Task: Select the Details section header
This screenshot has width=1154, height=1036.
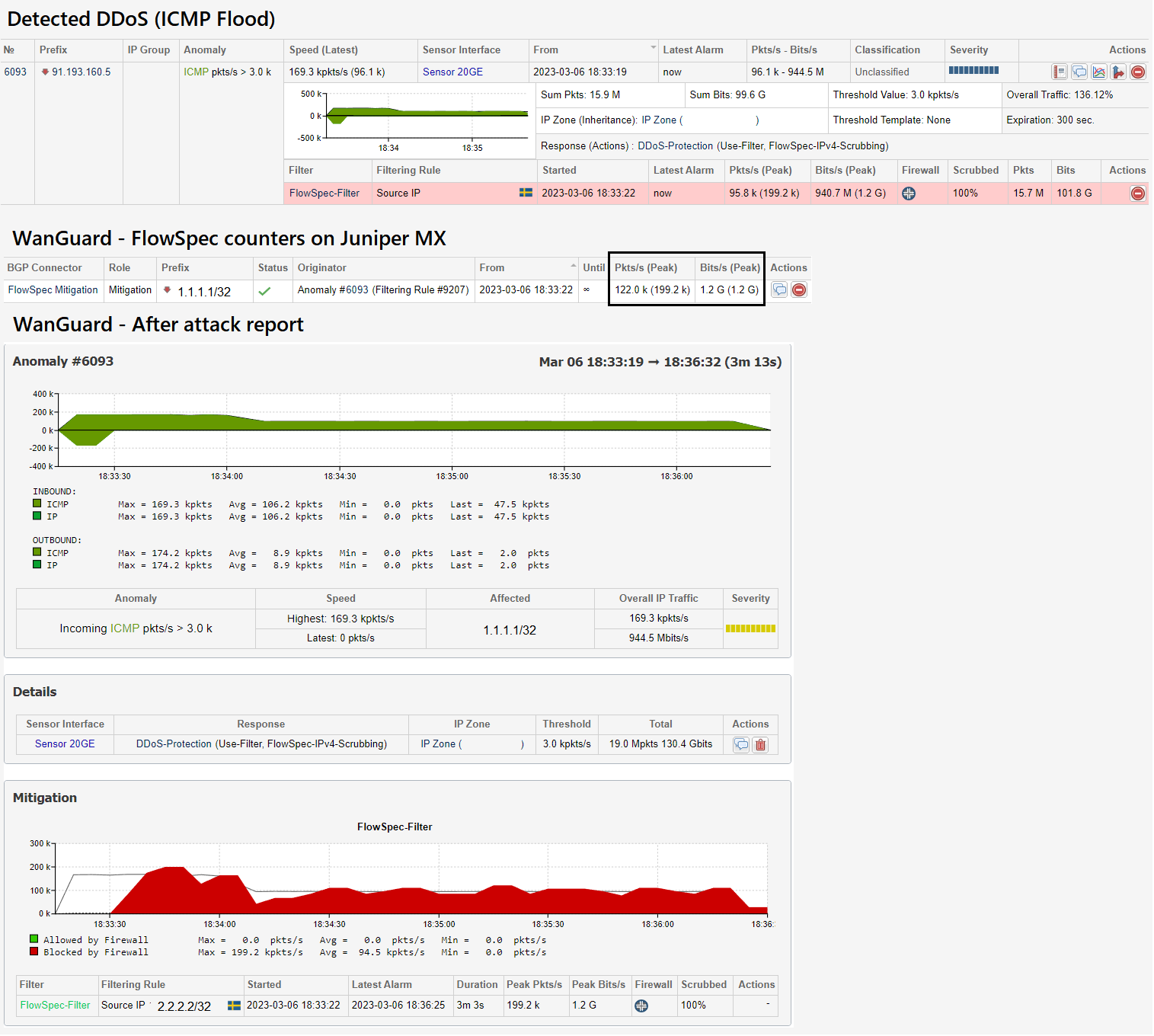Action: pyautogui.click(x=34, y=692)
